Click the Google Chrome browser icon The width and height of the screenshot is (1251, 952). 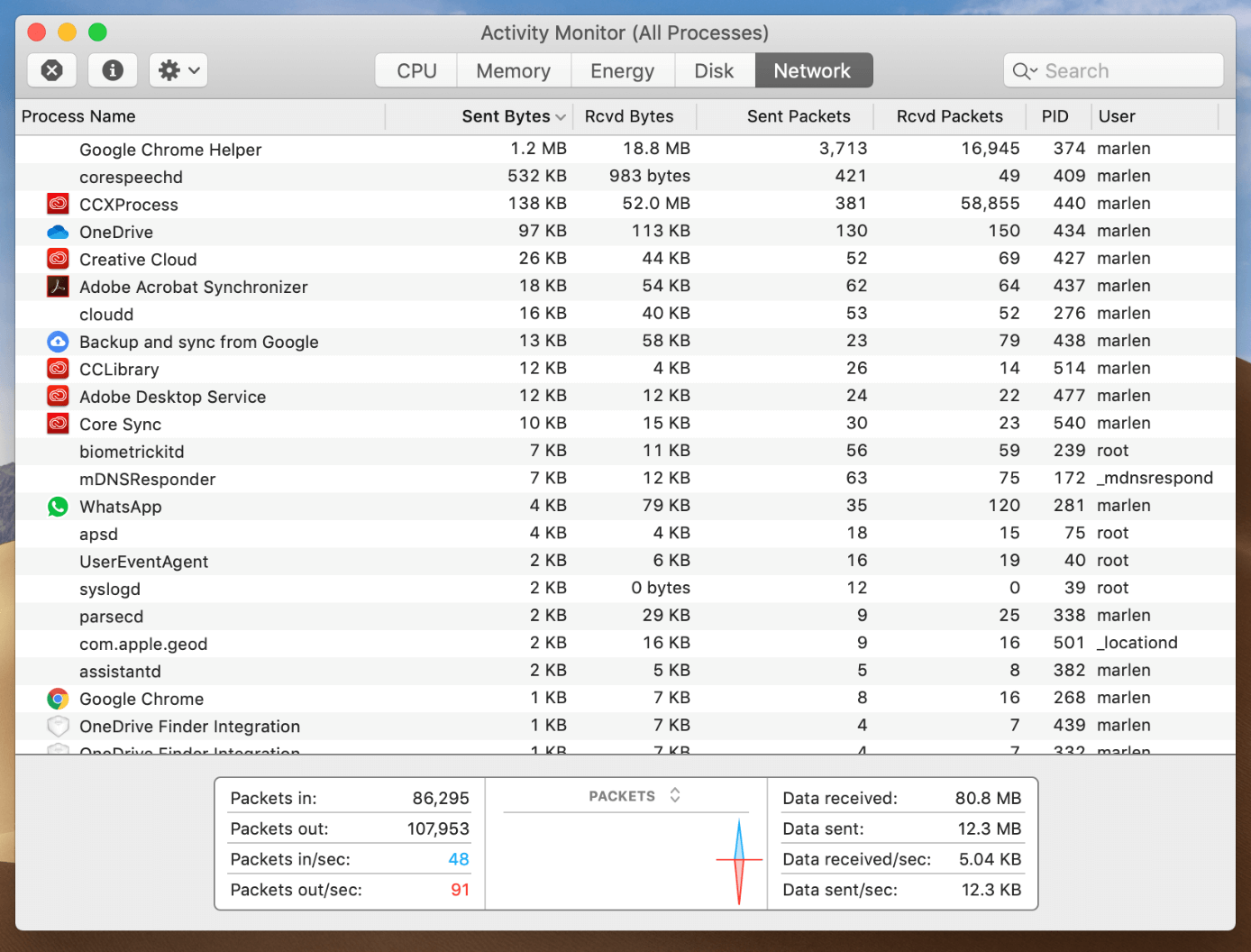click(57, 698)
